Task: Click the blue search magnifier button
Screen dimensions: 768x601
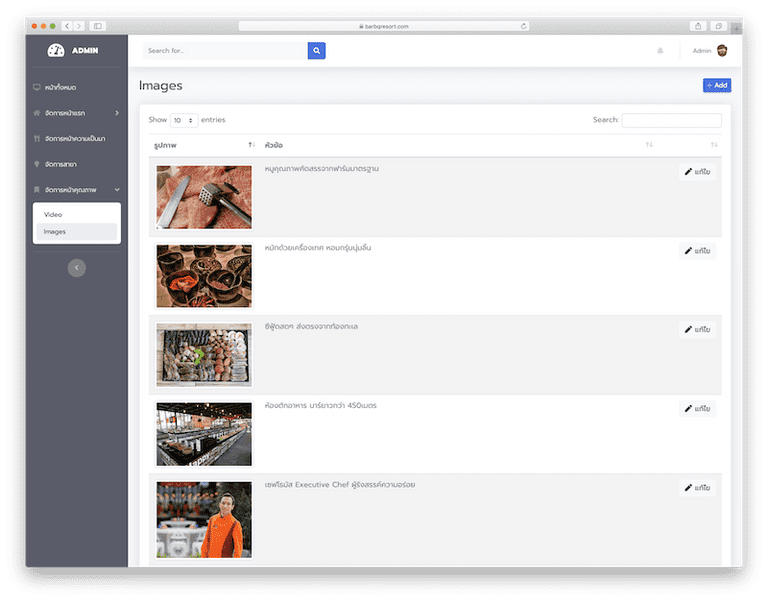Action: point(316,50)
